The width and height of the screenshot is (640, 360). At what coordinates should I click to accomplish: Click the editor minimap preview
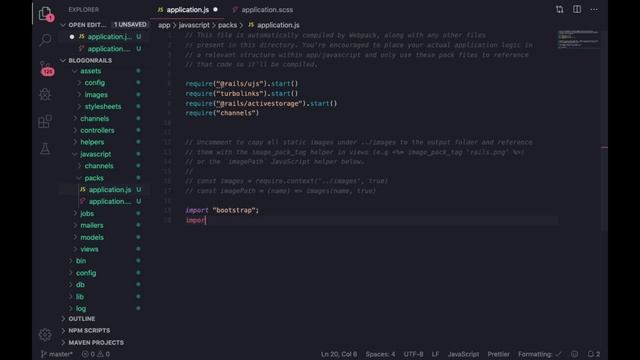[x=579, y=39]
